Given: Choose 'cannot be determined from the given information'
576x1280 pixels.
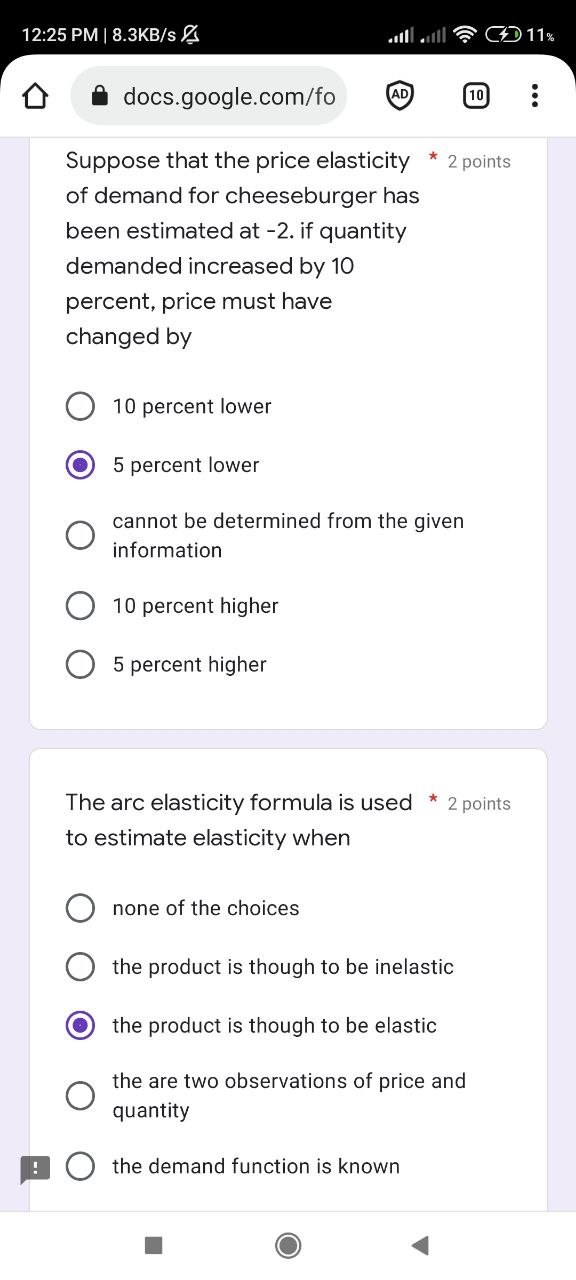Looking at the screenshot, I should [x=80, y=535].
